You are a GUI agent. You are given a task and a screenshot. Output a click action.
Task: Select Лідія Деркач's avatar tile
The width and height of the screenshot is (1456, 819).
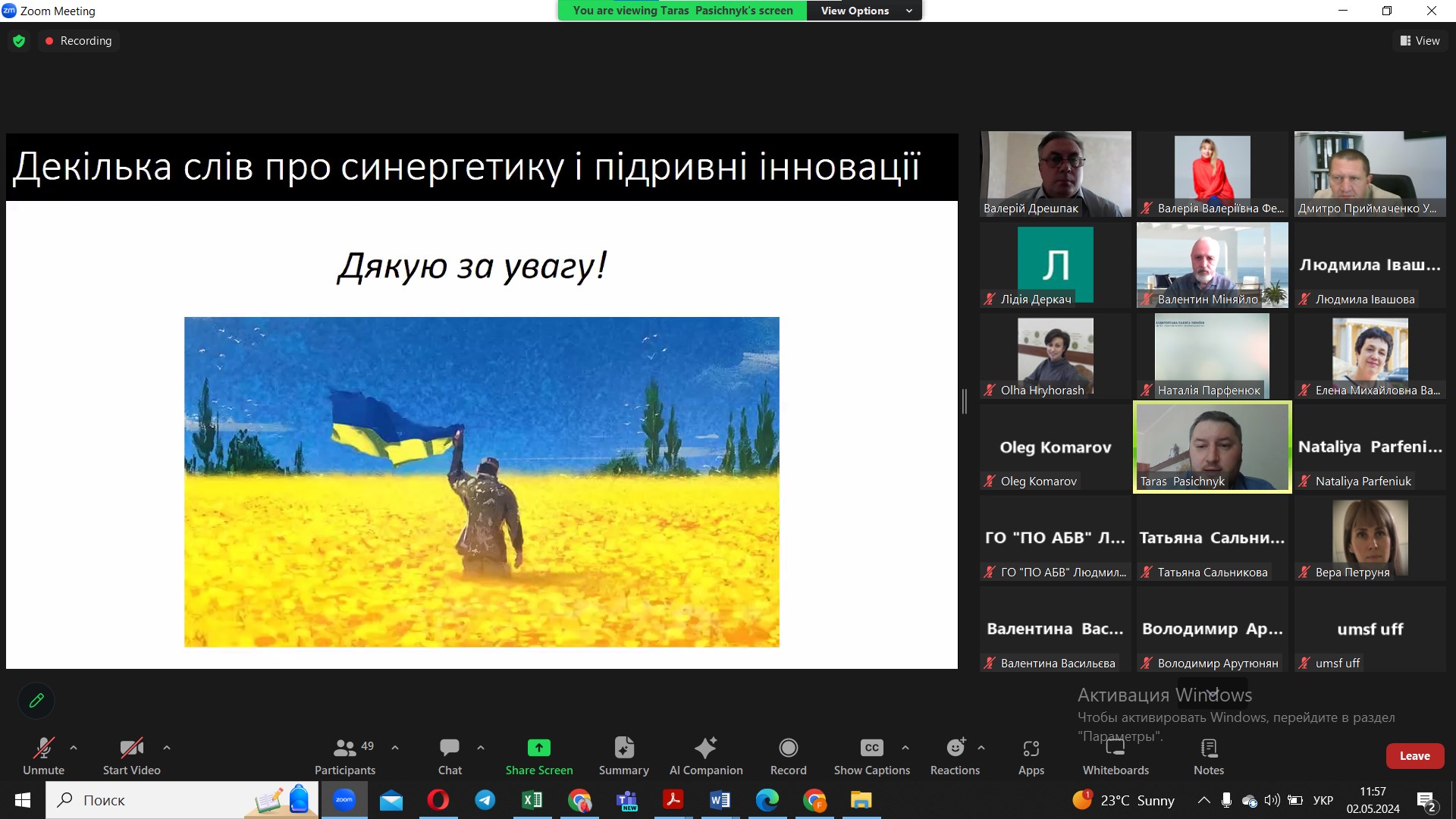pos(1056,265)
